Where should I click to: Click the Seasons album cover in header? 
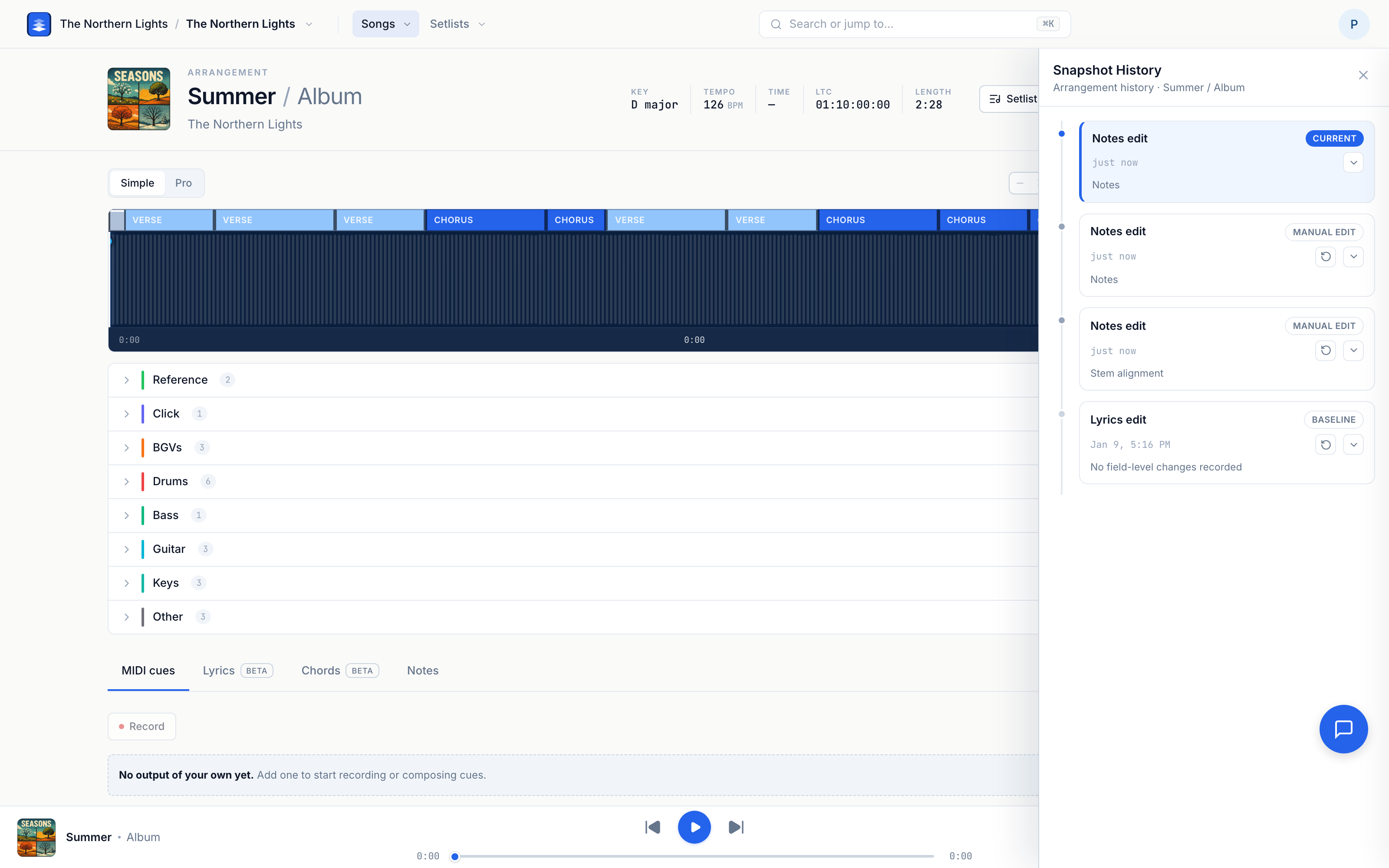[139, 99]
